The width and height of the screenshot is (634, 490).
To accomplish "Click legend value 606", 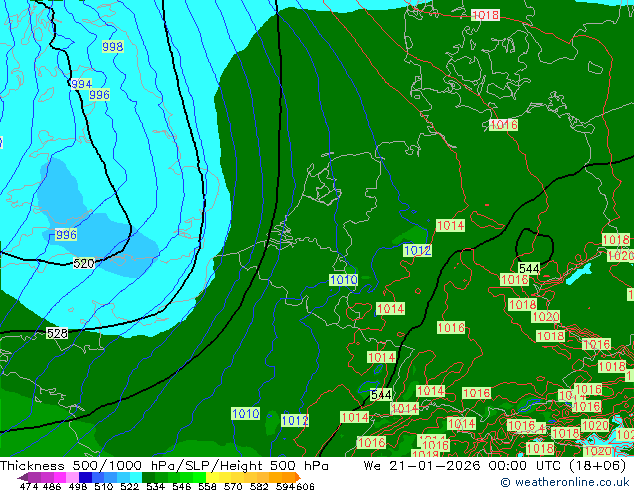I will [x=304, y=486].
